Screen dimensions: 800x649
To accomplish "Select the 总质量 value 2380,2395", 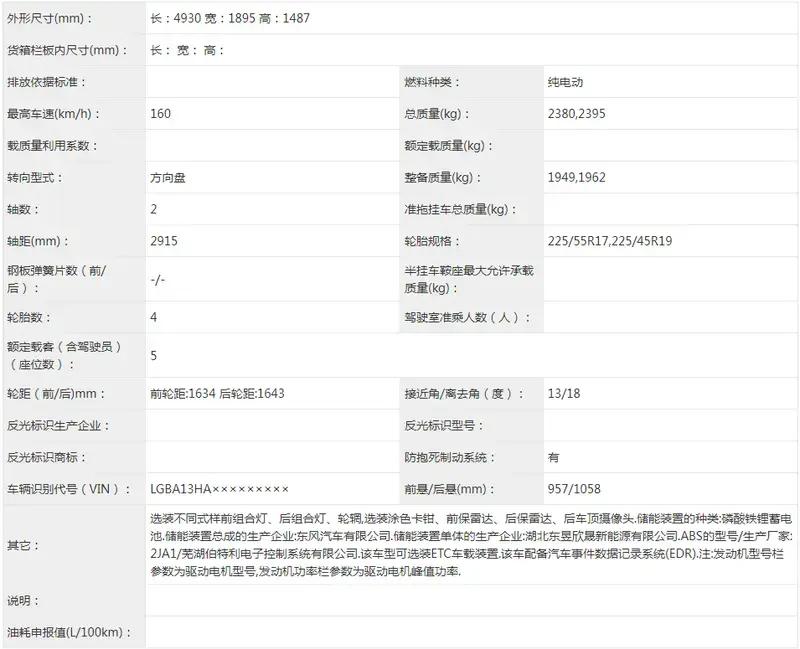I will point(577,114).
